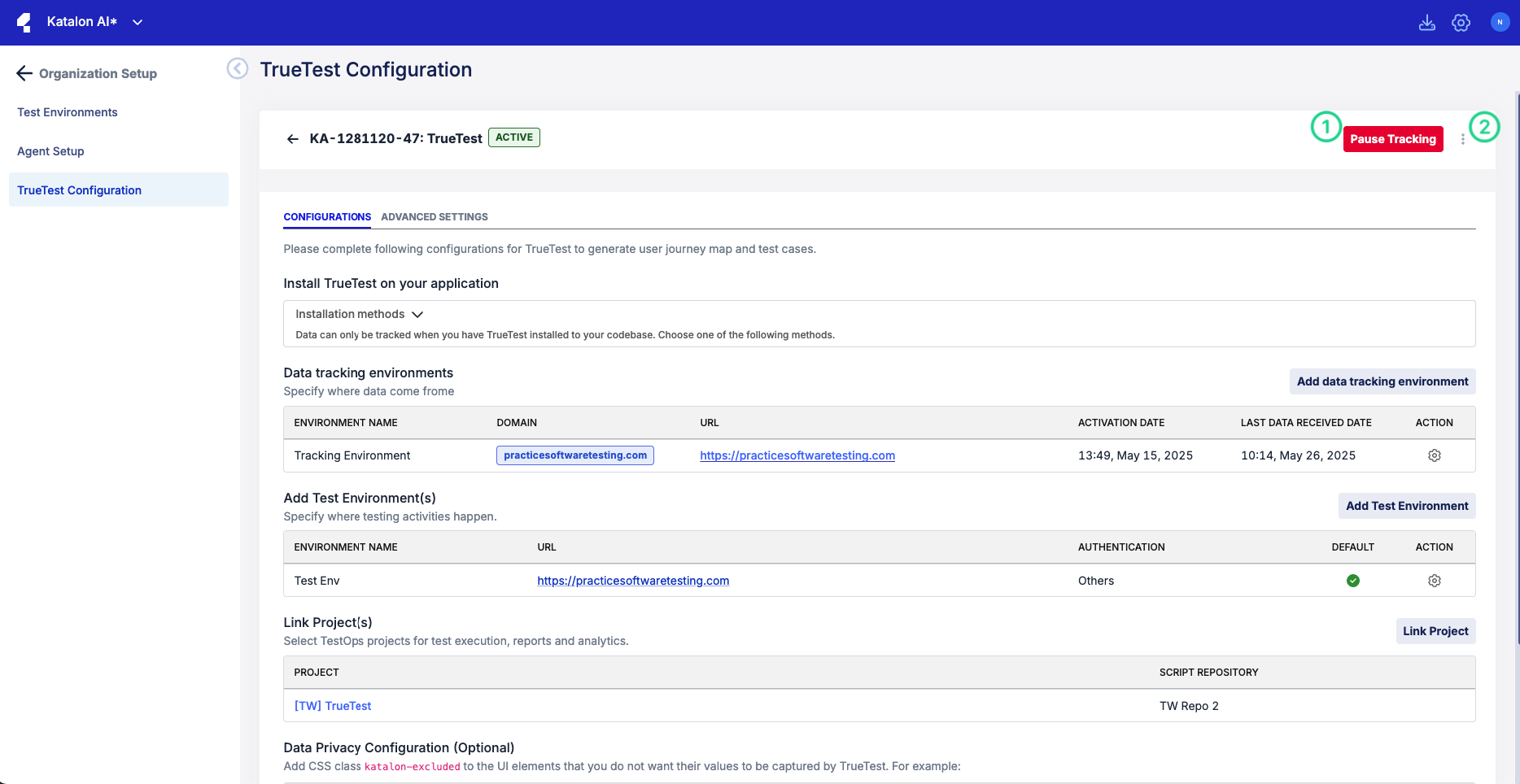Open the user avatar menu
The image size is (1520, 784).
[1500, 23]
